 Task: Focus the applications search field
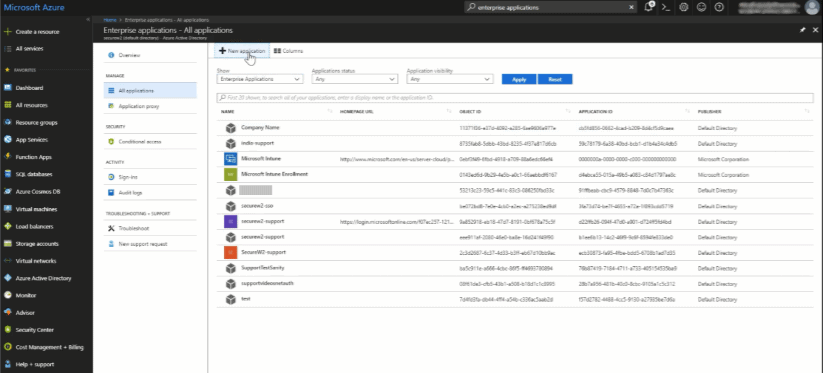tap(514, 98)
